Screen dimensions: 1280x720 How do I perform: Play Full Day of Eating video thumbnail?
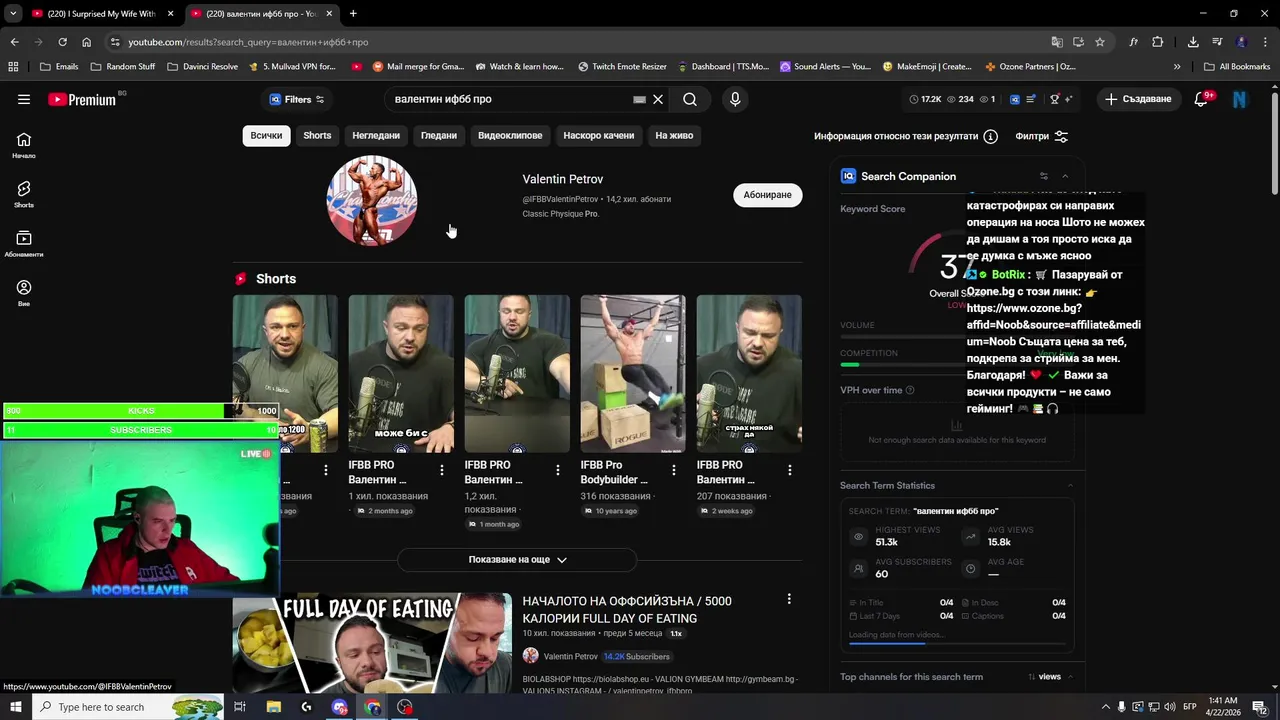pyautogui.click(x=372, y=643)
